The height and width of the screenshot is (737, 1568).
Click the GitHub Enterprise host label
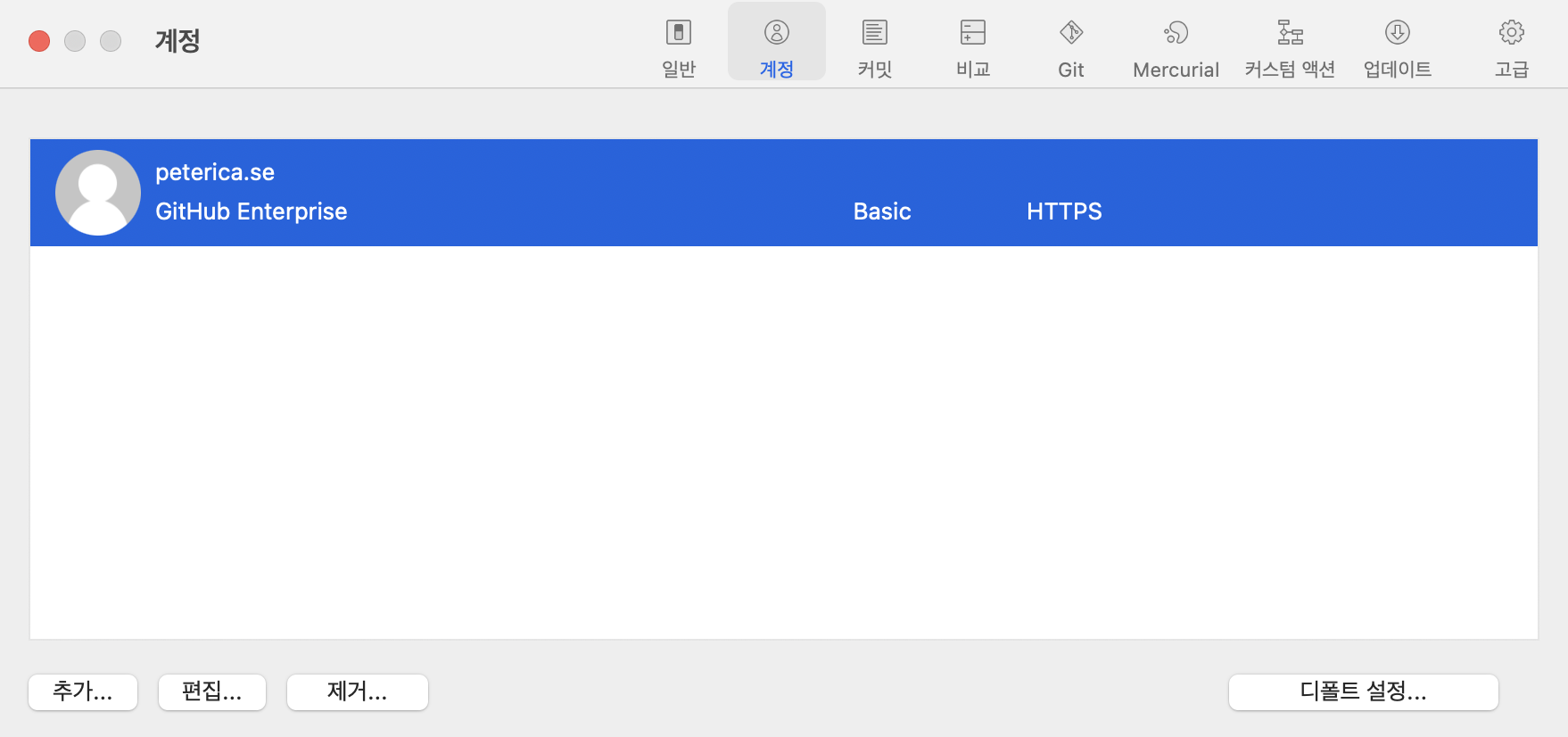(x=252, y=211)
